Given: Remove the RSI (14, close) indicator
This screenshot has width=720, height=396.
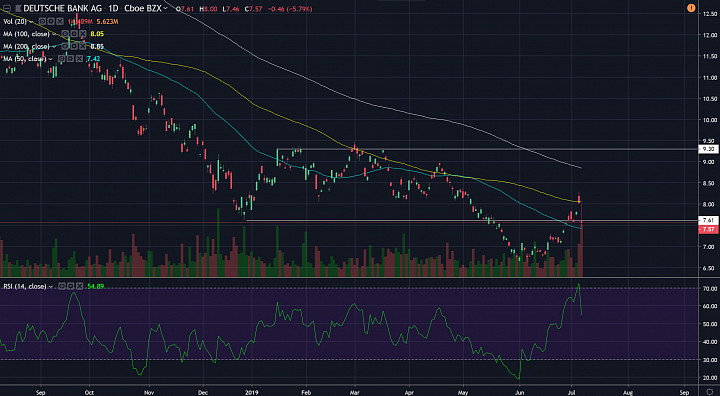Looking at the screenshot, I should tap(80, 286).
